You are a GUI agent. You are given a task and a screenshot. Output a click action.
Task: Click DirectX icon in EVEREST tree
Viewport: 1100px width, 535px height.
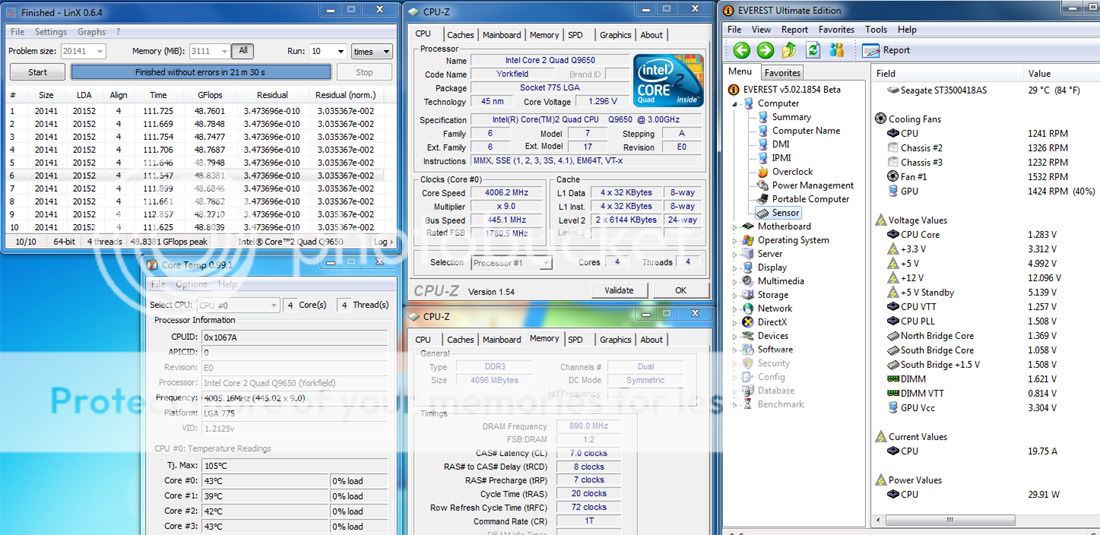[748, 323]
